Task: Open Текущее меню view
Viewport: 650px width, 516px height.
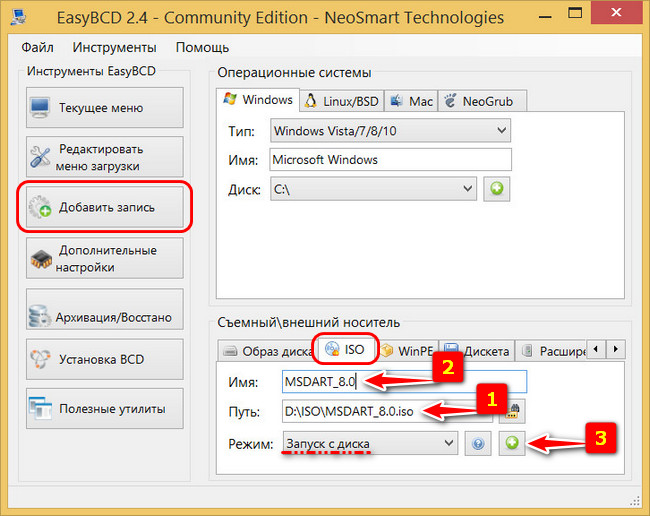Action: tap(104, 108)
